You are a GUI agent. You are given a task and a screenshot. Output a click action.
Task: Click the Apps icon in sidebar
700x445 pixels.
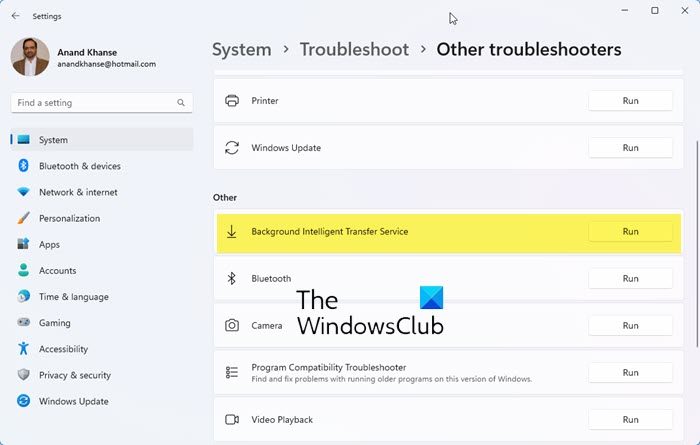click(x=24, y=244)
